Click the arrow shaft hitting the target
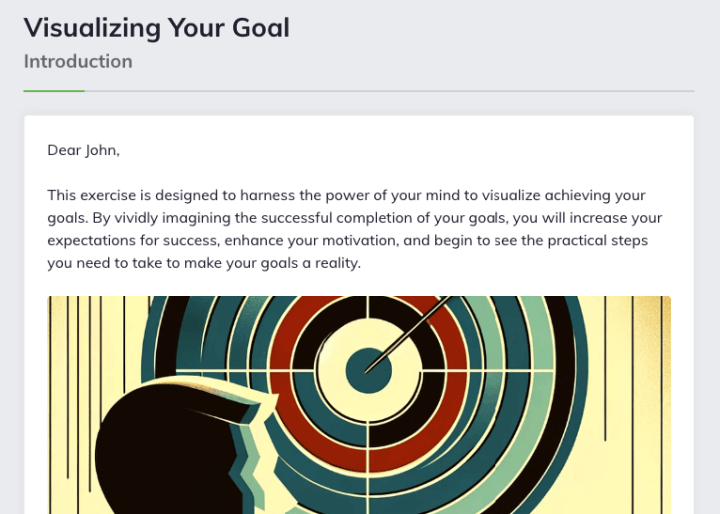This screenshot has width=720, height=514. (x=409, y=334)
